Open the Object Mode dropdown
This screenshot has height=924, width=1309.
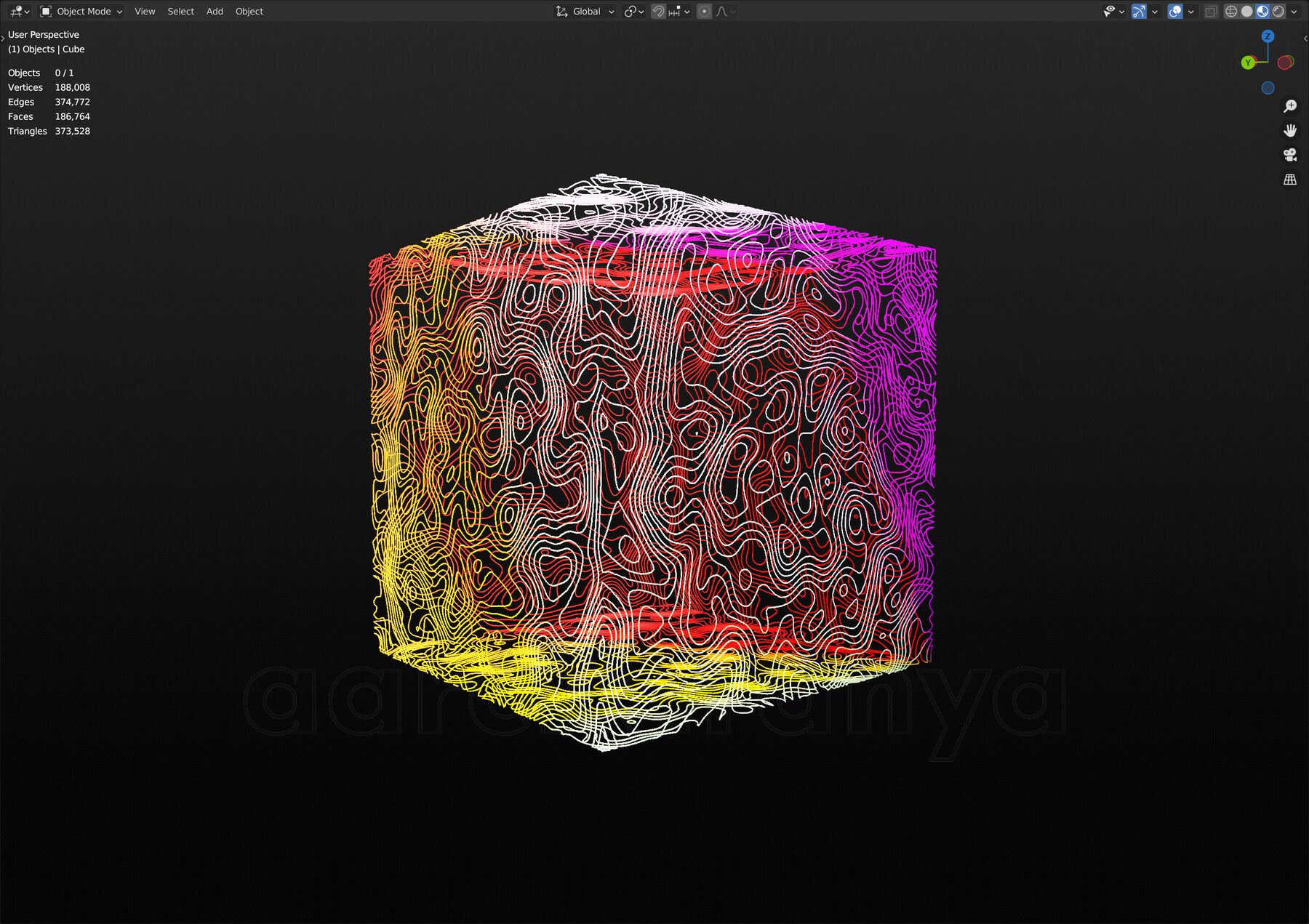coord(81,11)
